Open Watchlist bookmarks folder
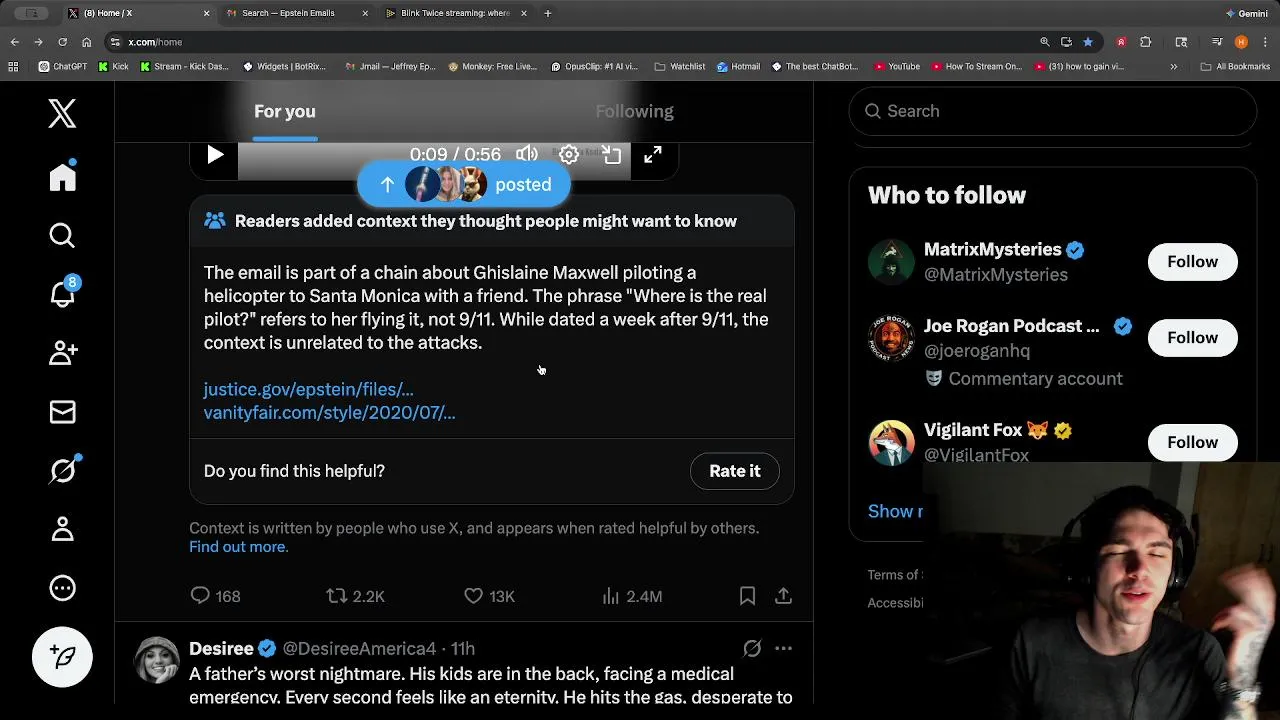The height and width of the screenshot is (720, 1280). tap(680, 67)
